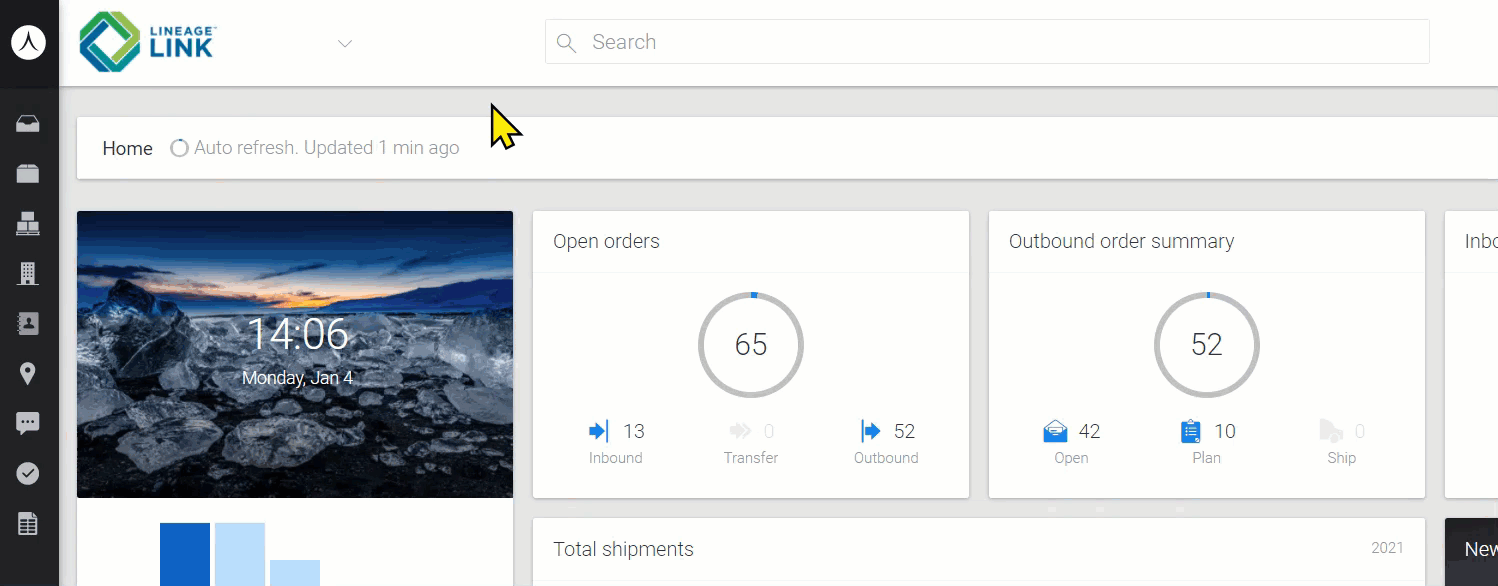1498x586 pixels.
Task: Click the search magnifier icon
Action: point(566,43)
